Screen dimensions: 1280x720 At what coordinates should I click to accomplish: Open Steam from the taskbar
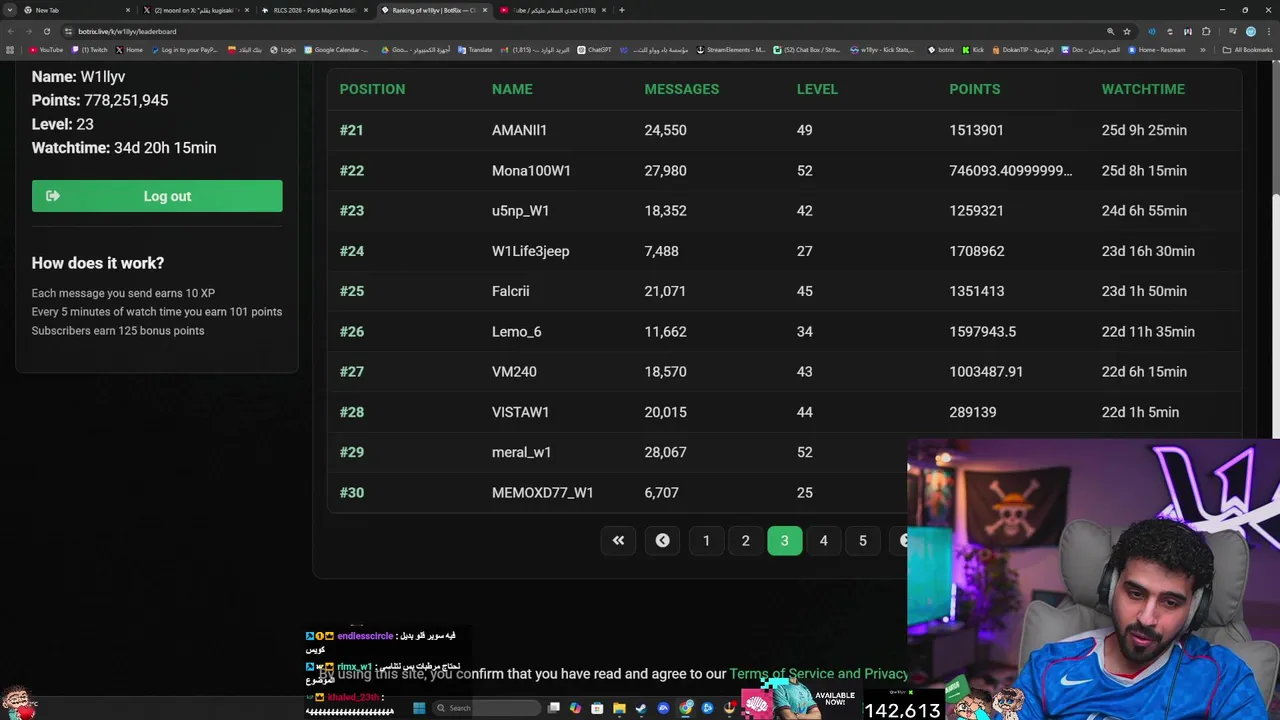[x=641, y=708]
